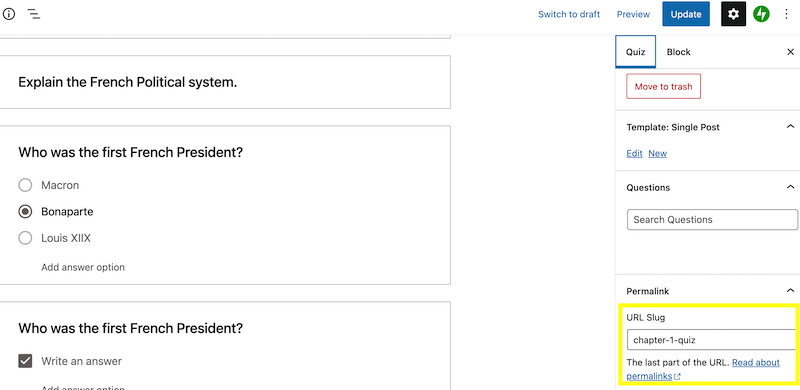Image resolution: width=800 pixels, height=390 pixels.
Task: Collapse the Permalink panel section
Action: [x=790, y=291]
